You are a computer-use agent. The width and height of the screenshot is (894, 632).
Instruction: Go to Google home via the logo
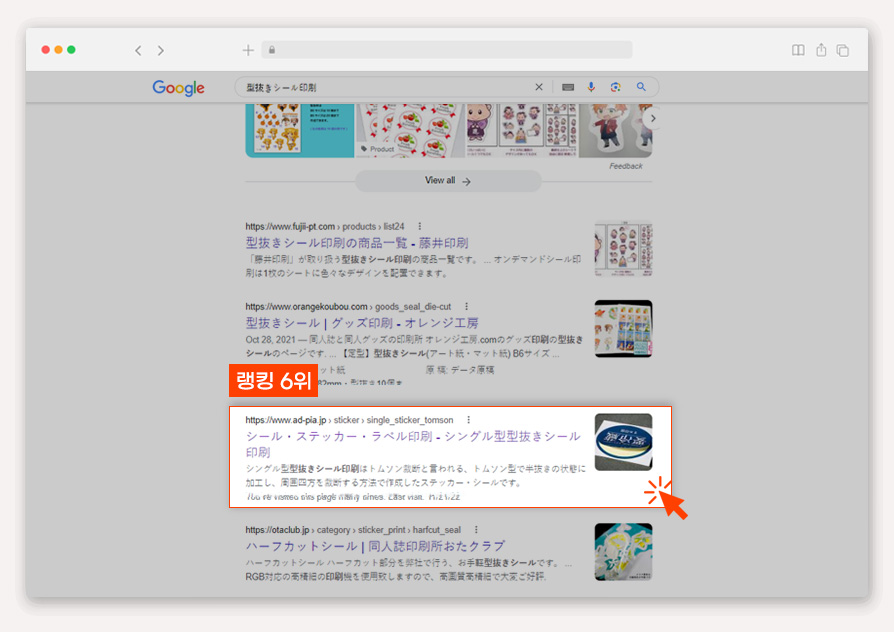click(178, 88)
